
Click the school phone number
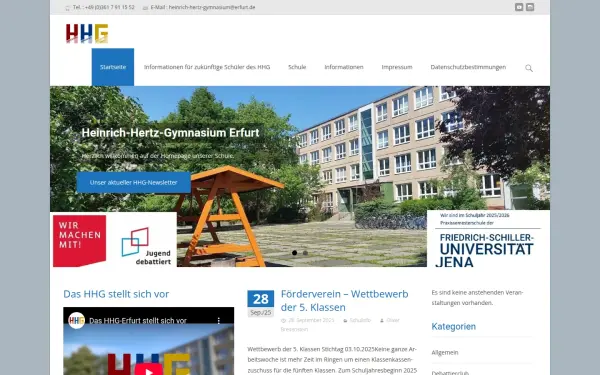[109, 7]
